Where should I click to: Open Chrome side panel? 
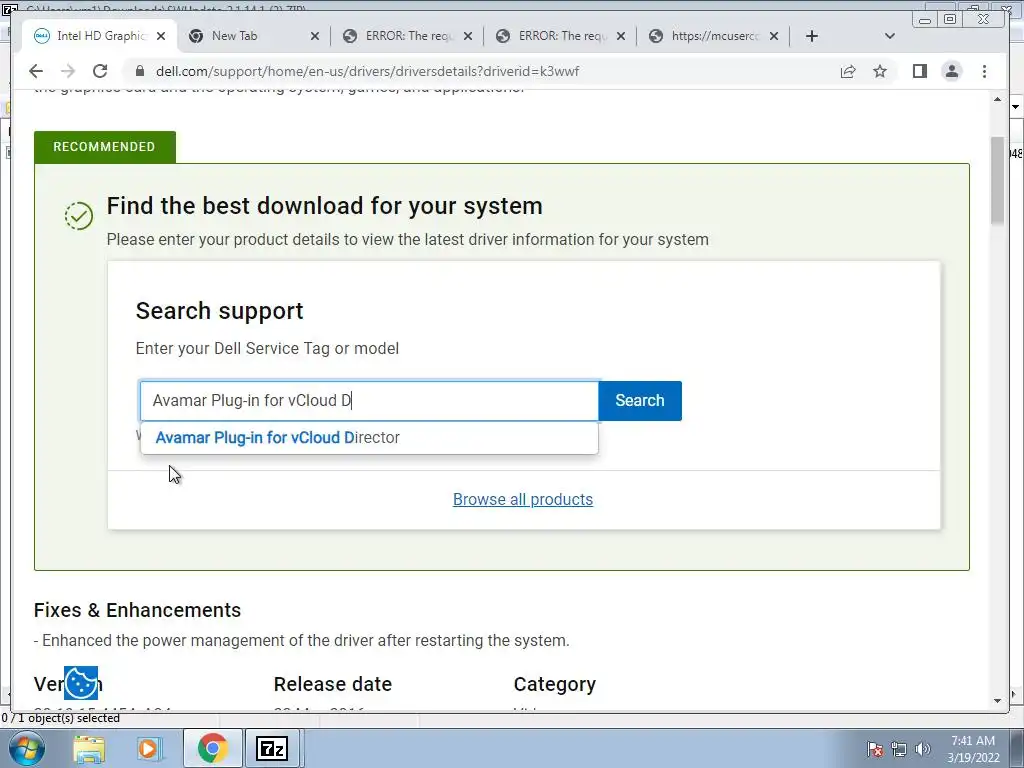(920, 71)
